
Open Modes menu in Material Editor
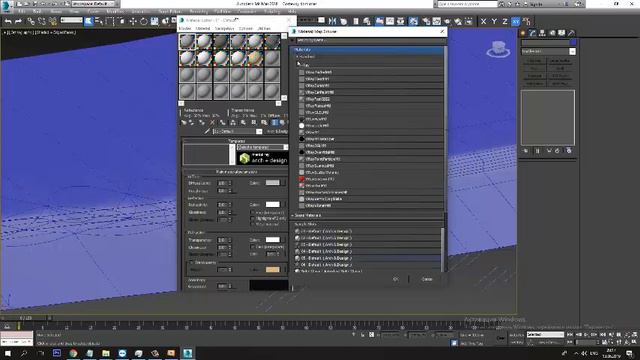click(185, 29)
